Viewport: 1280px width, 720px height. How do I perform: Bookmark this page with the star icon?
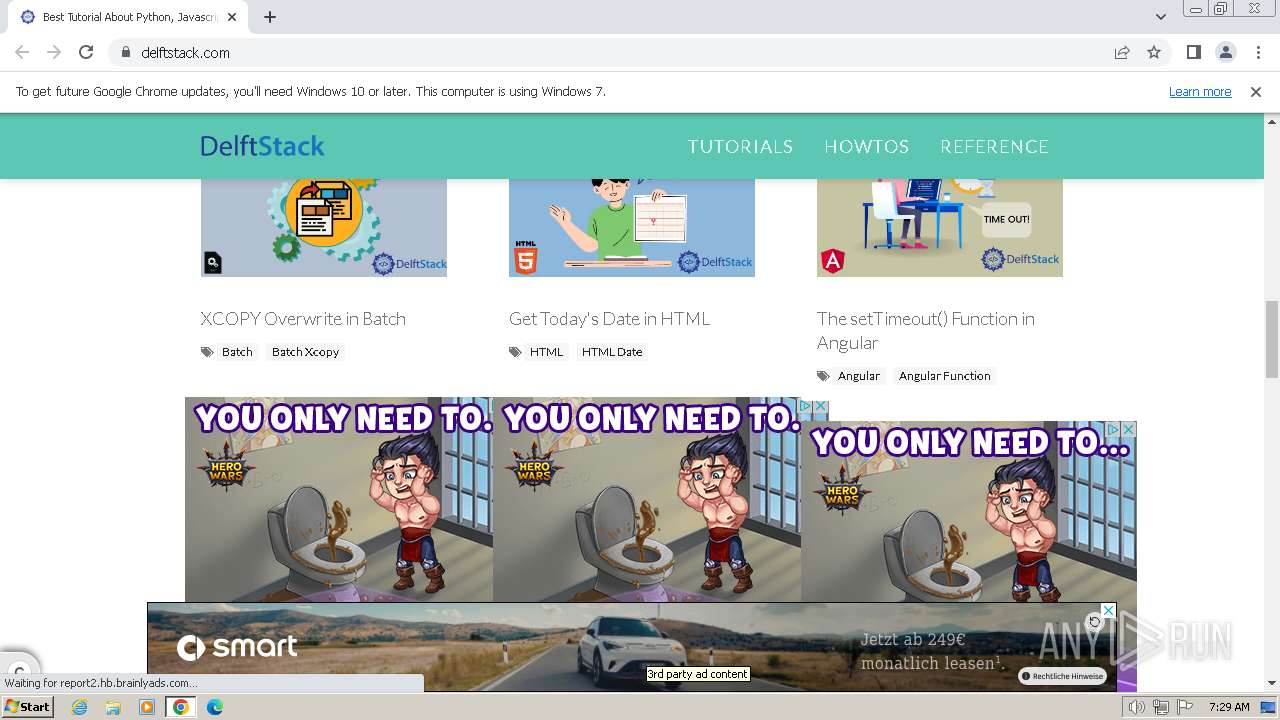point(1154,52)
